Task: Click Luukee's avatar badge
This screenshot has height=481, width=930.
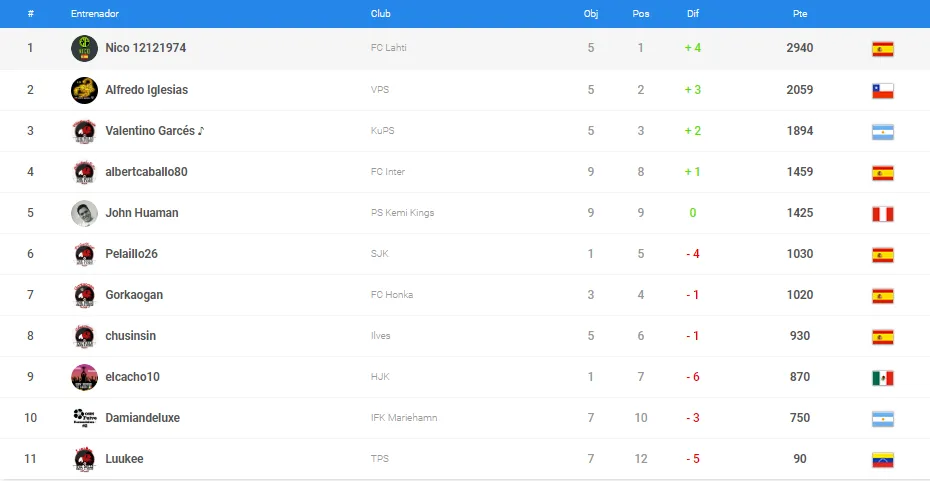Action: pos(84,459)
